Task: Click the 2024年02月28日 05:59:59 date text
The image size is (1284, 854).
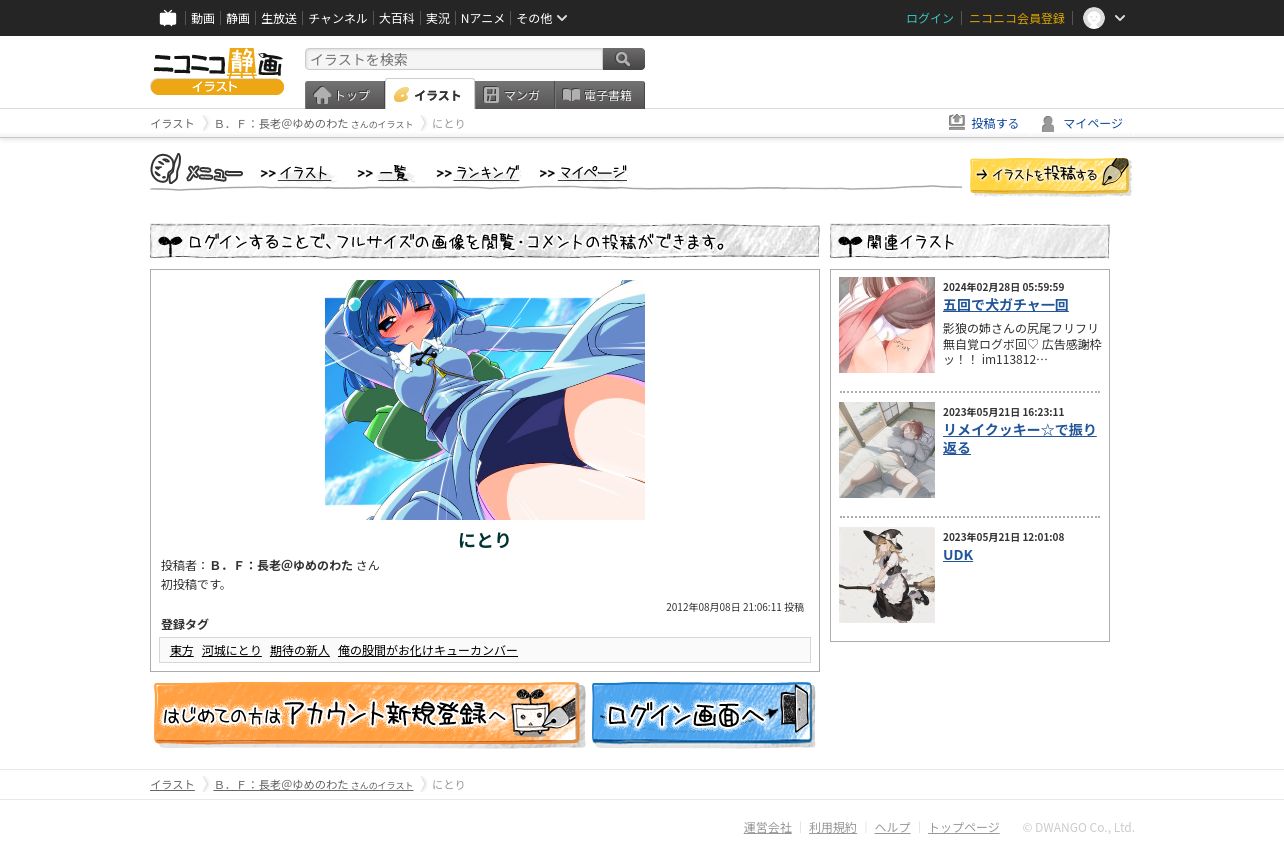Action: click(x=1004, y=287)
